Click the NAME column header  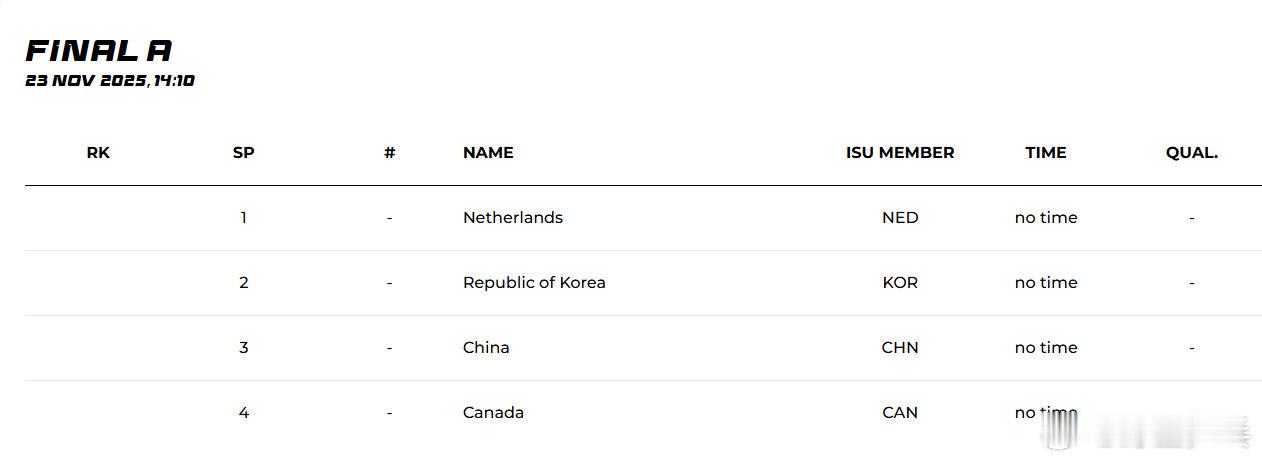pyautogui.click(x=488, y=152)
